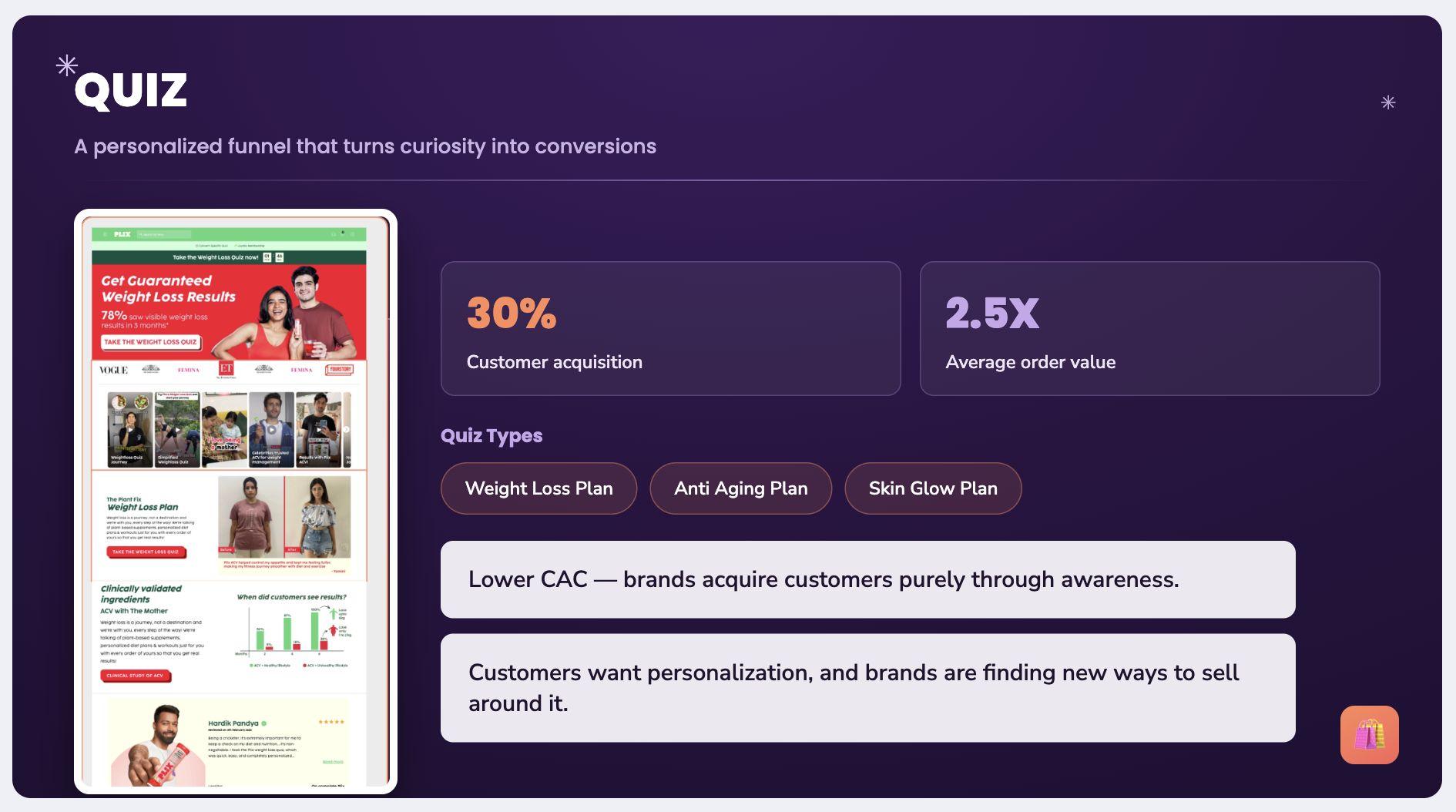Click the five-star rating on Hardik Pandya review
The width and height of the screenshot is (1456, 812).
click(331, 722)
